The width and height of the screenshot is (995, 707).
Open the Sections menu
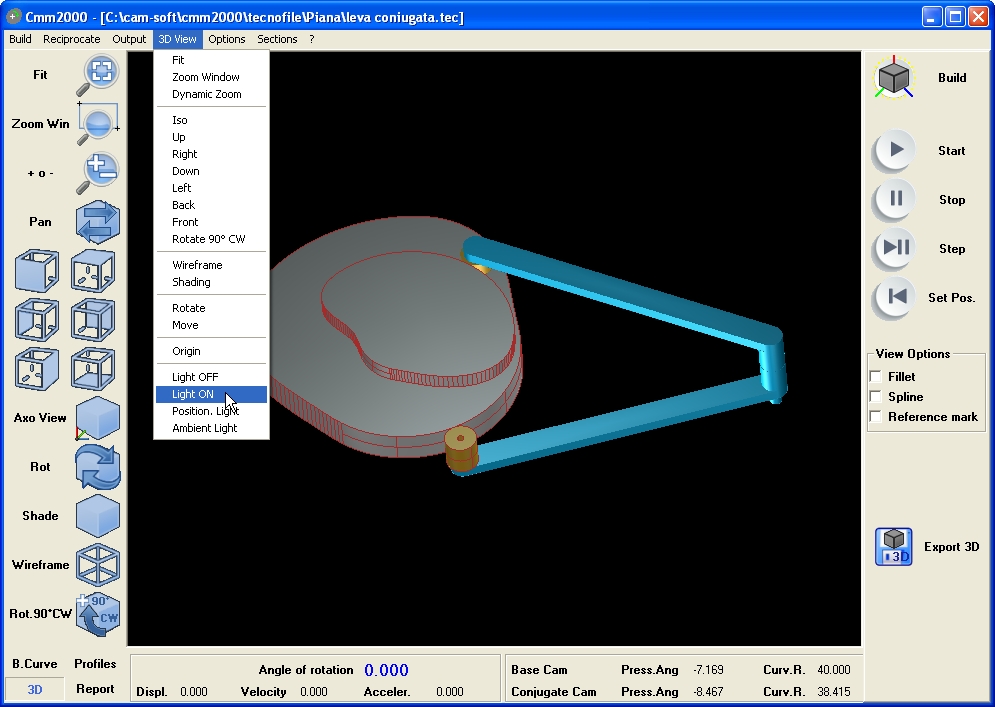[277, 39]
